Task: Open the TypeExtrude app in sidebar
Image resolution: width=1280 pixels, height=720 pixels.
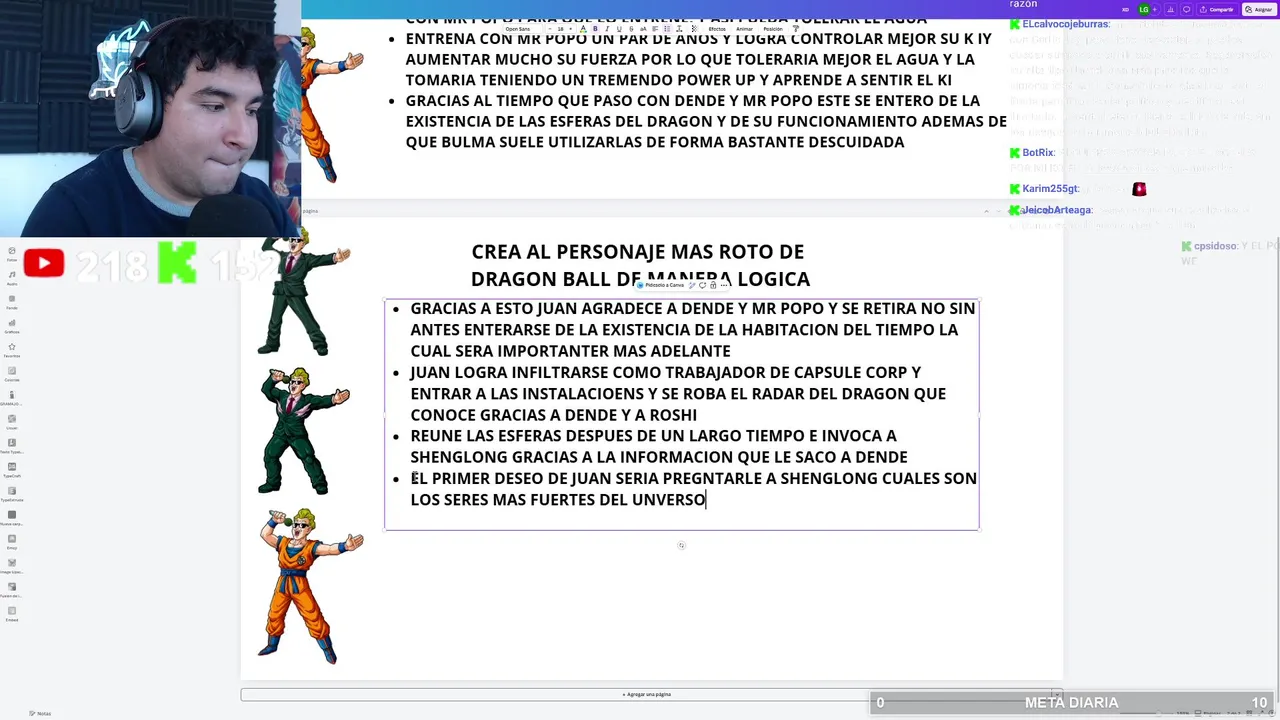Action: point(12,493)
